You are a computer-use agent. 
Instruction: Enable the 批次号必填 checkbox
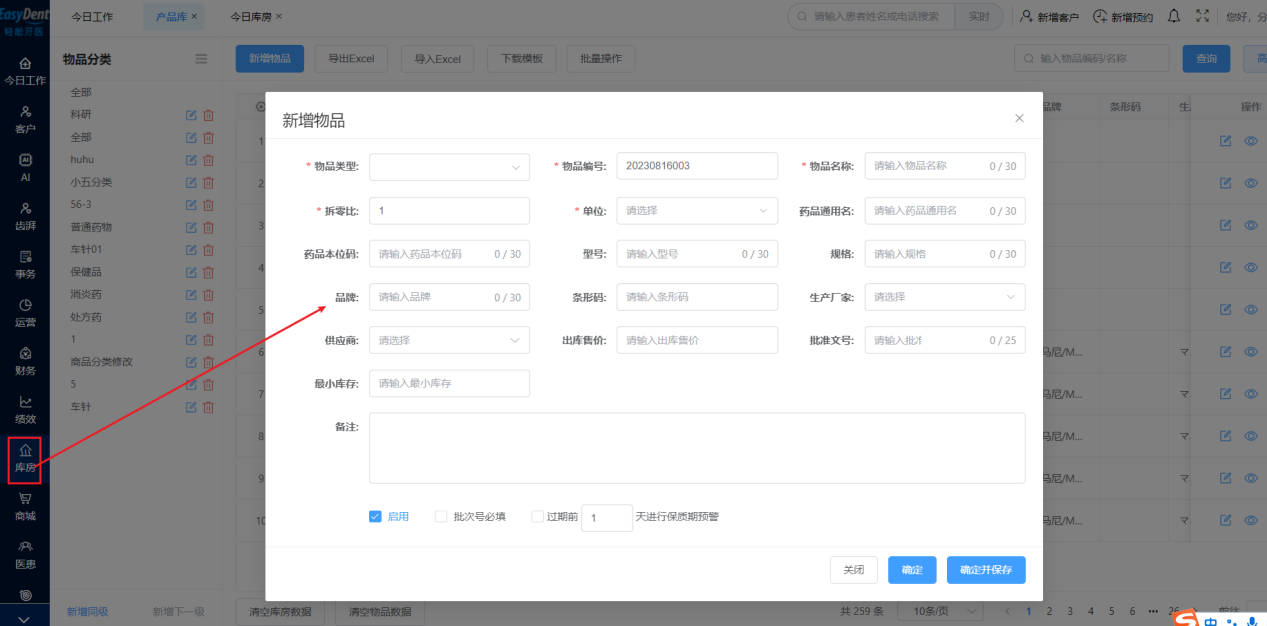(441, 517)
